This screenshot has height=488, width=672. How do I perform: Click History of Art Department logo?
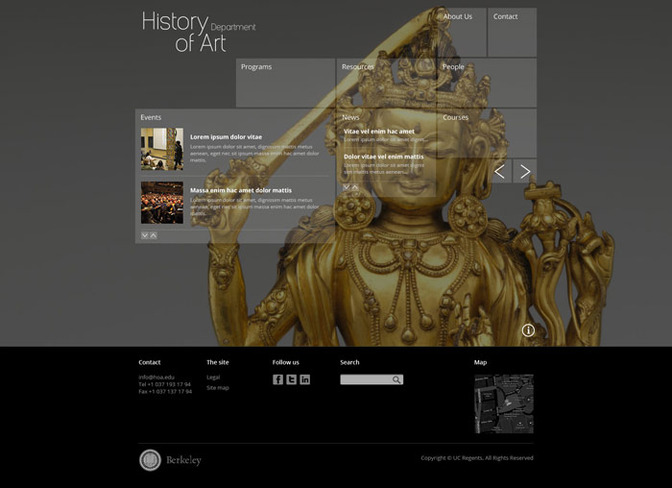click(198, 32)
